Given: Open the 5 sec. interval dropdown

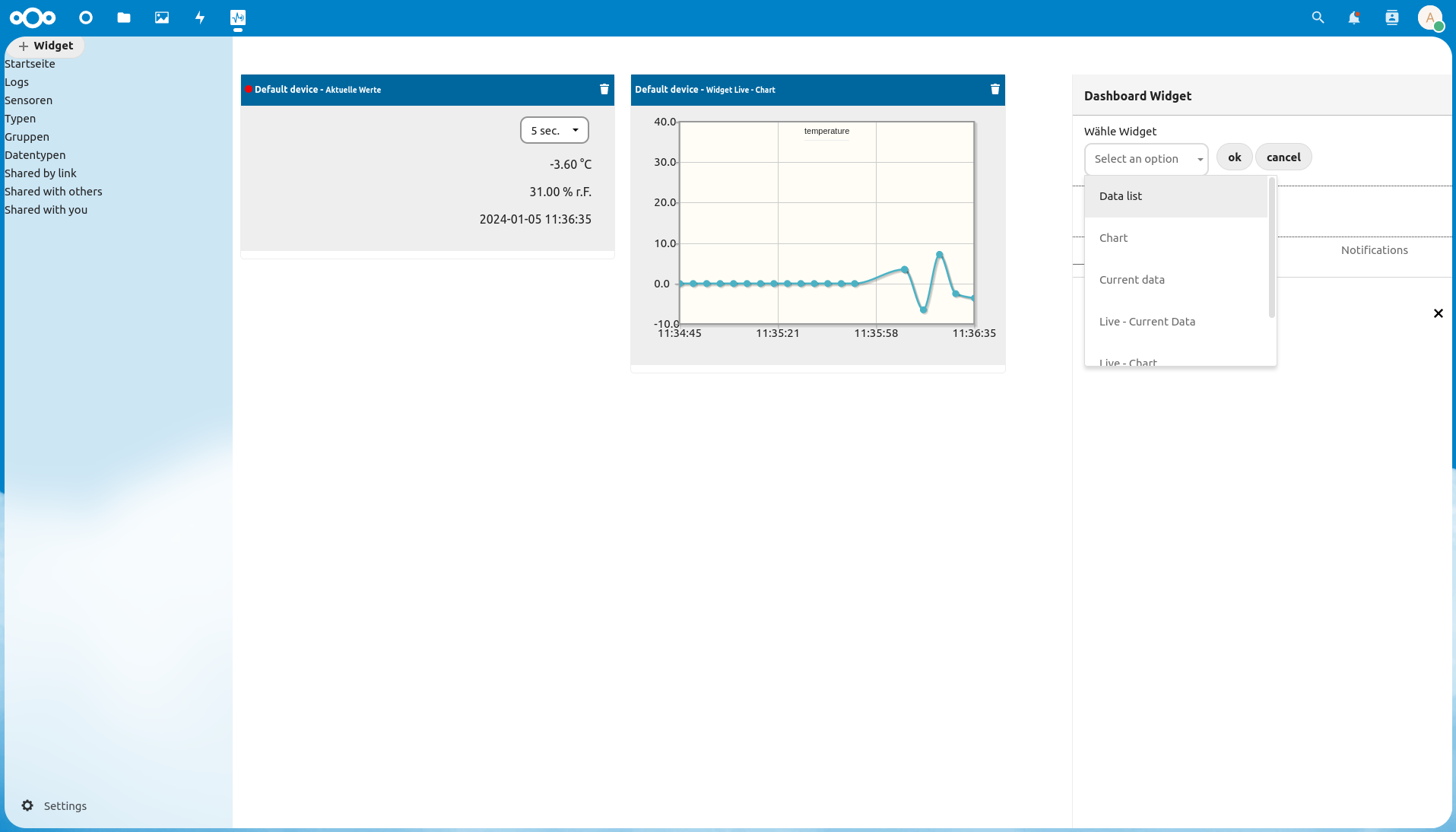Looking at the screenshot, I should tap(554, 130).
